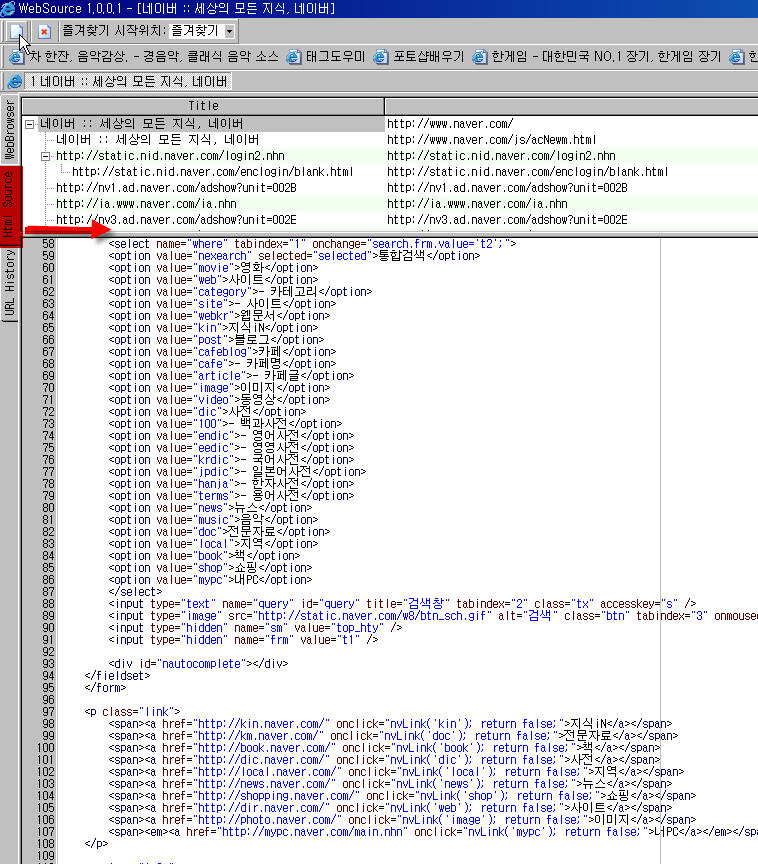Select the nv1.ad.naver.com adshow?unit=002B tree row
Screen dimensions: 758x864
176,188
